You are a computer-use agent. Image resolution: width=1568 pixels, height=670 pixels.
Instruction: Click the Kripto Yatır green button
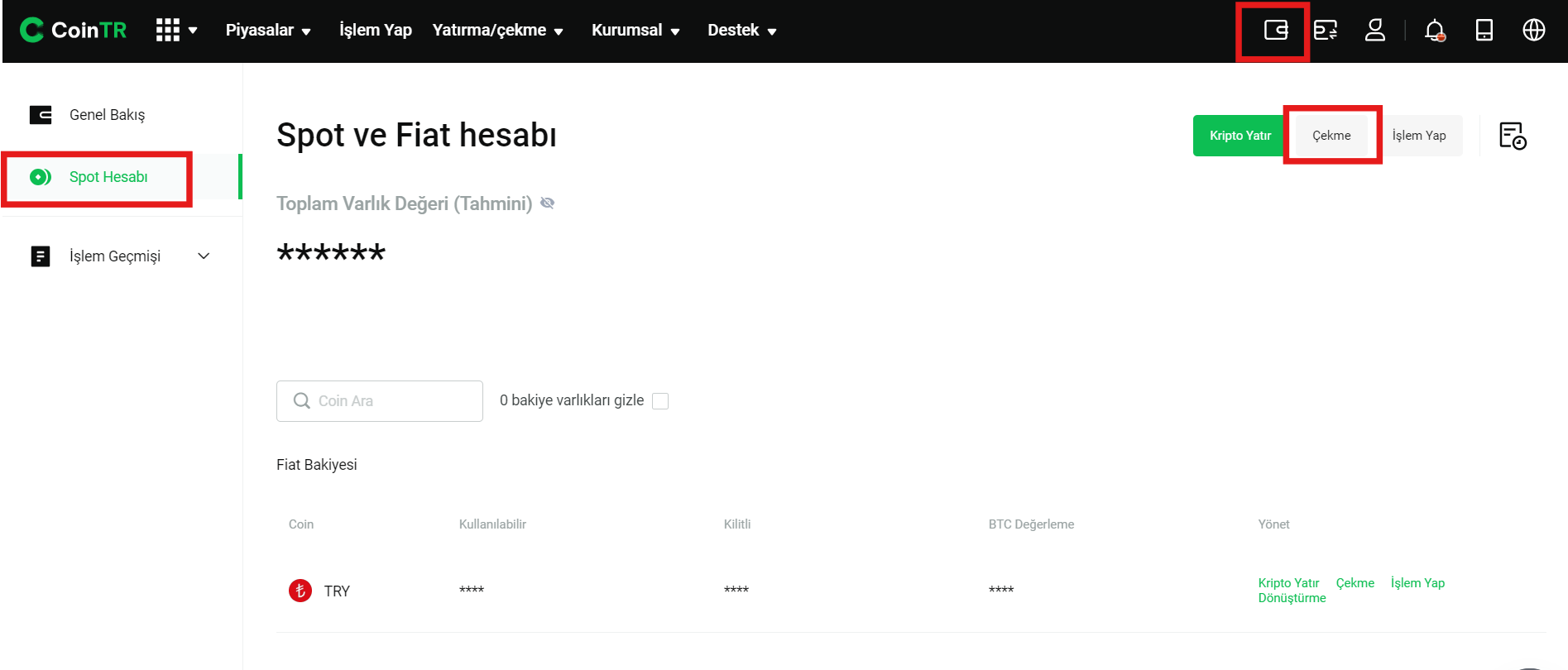pyautogui.click(x=1240, y=136)
